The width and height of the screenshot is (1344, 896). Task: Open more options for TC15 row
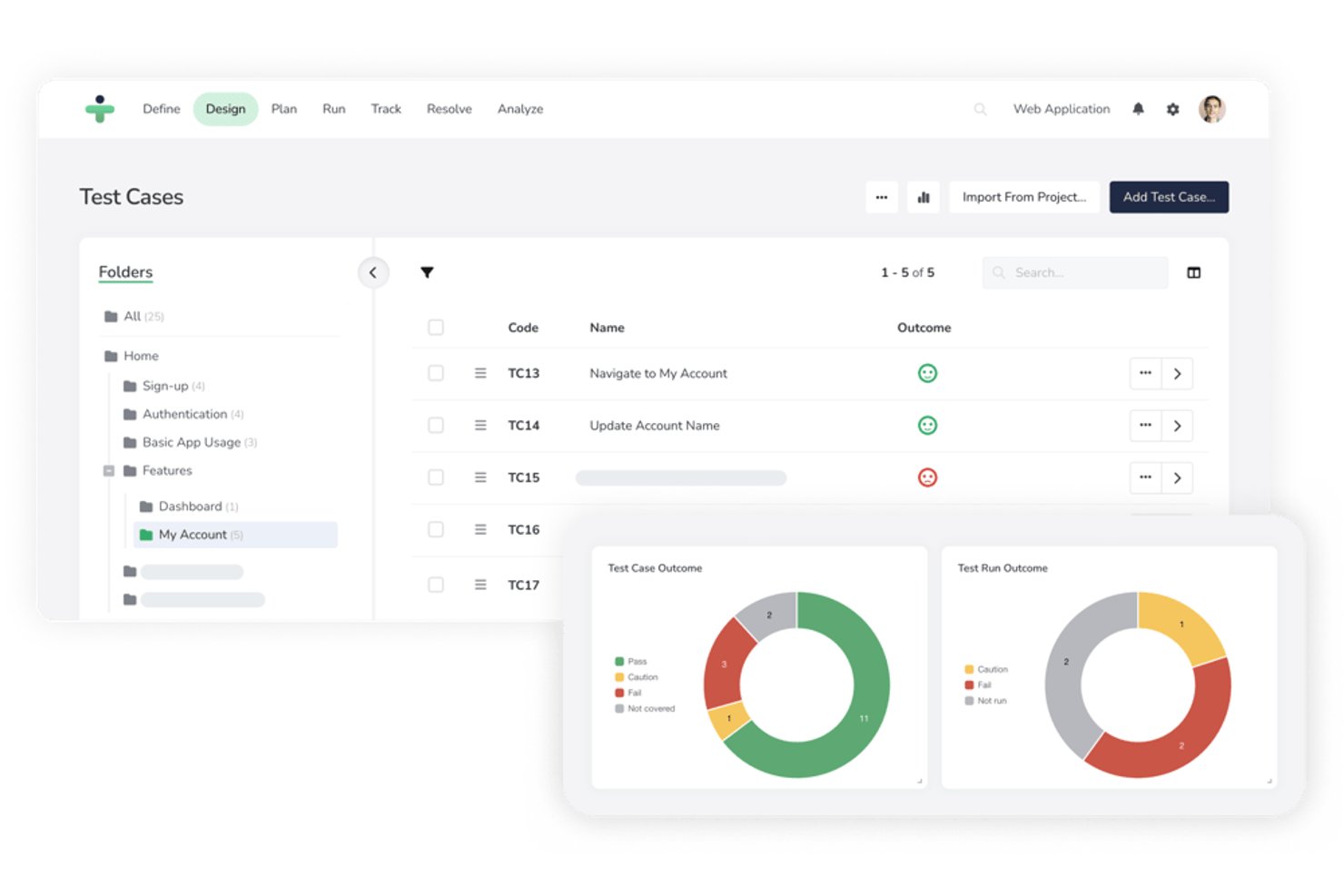pyautogui.click(x=1145, y=478)
